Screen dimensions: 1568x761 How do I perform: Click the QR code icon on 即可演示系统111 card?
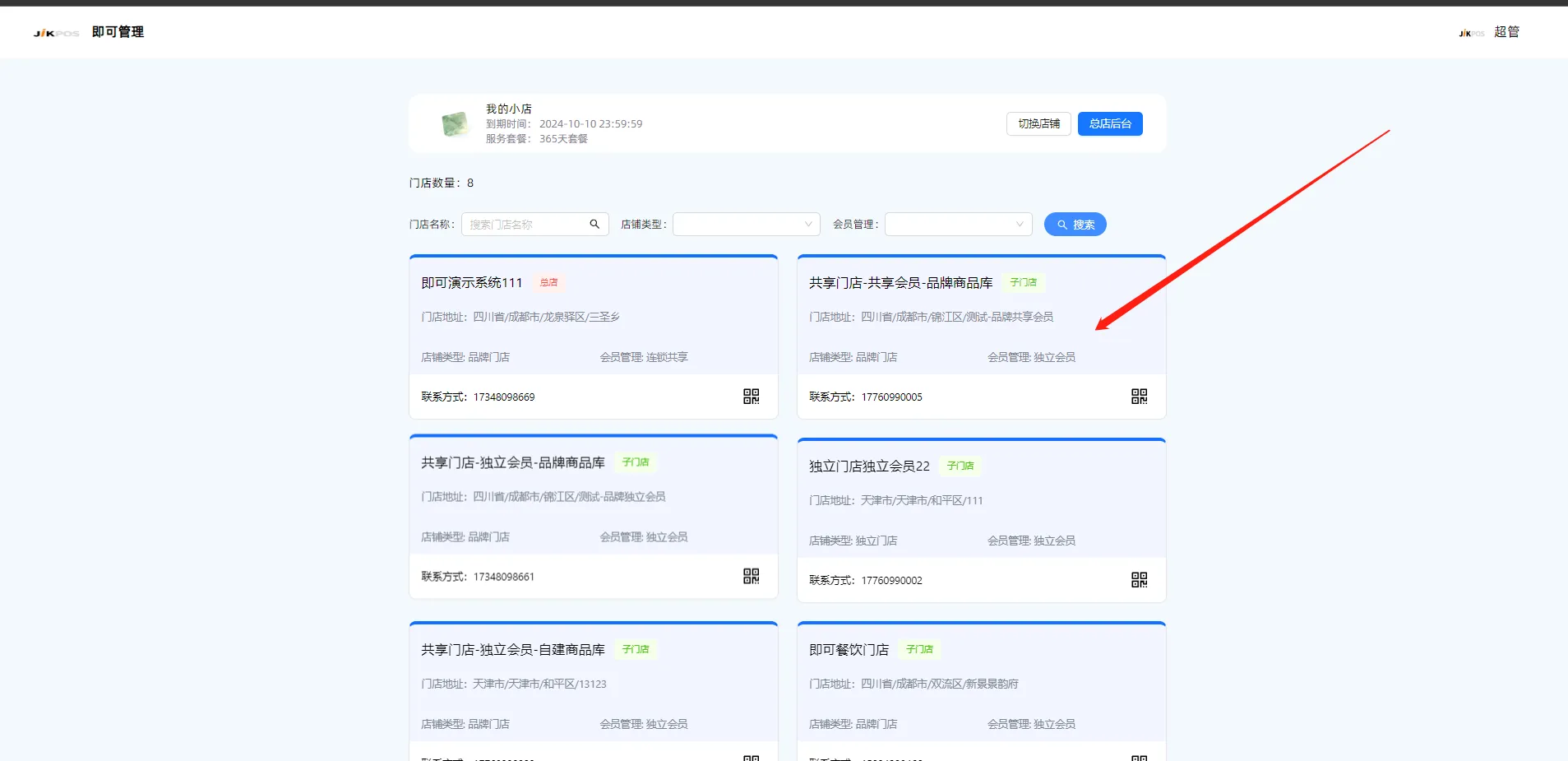tap(751, 396)
